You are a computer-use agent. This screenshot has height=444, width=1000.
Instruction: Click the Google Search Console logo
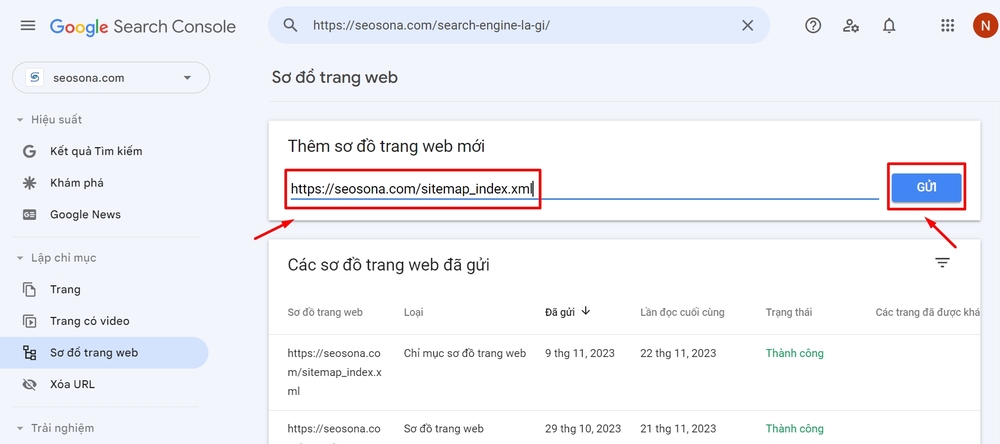tap(143, 26)
